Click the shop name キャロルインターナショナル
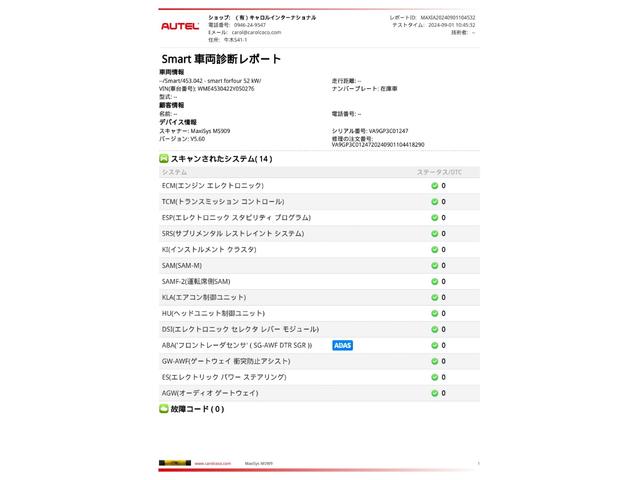 pos(276,18)
